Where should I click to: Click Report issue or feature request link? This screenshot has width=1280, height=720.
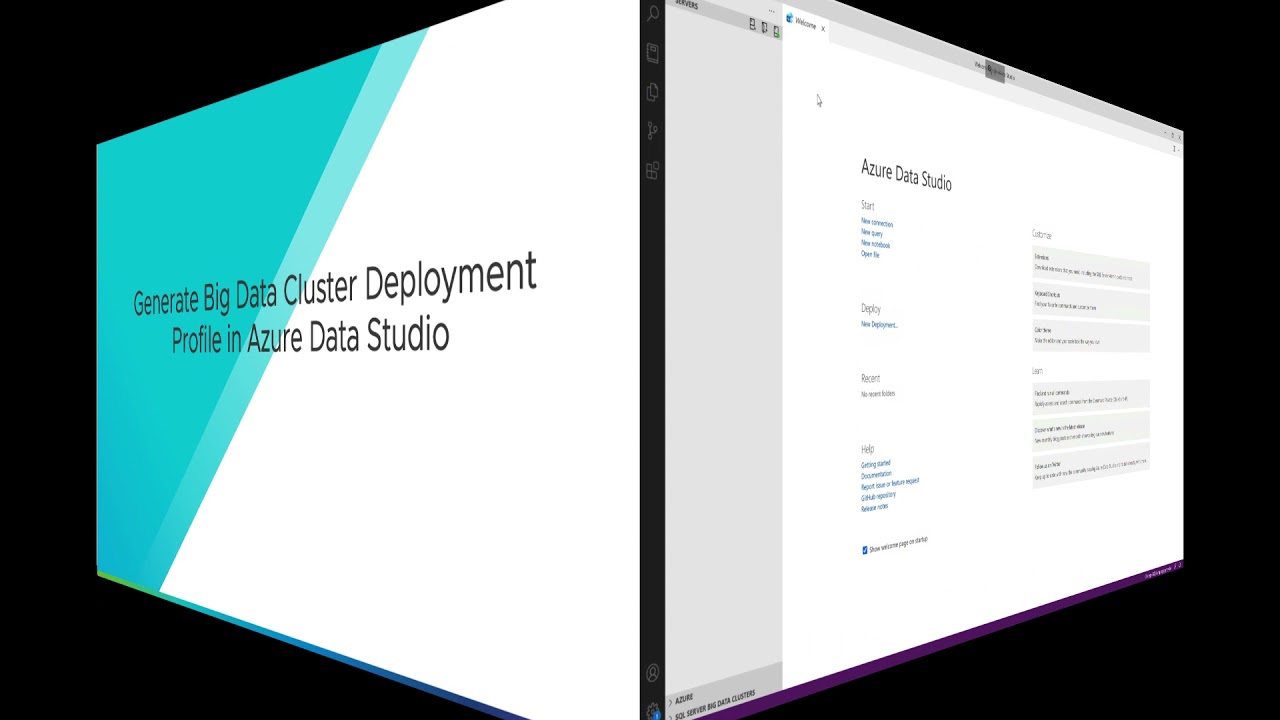890,484
